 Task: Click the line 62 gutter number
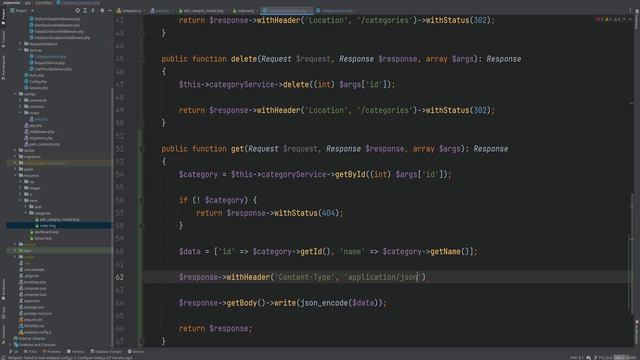120,277
